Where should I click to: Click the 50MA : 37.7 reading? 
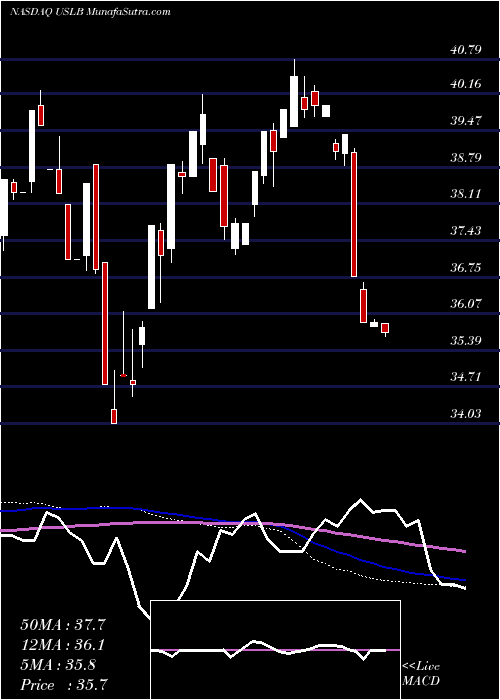(63, 625)
